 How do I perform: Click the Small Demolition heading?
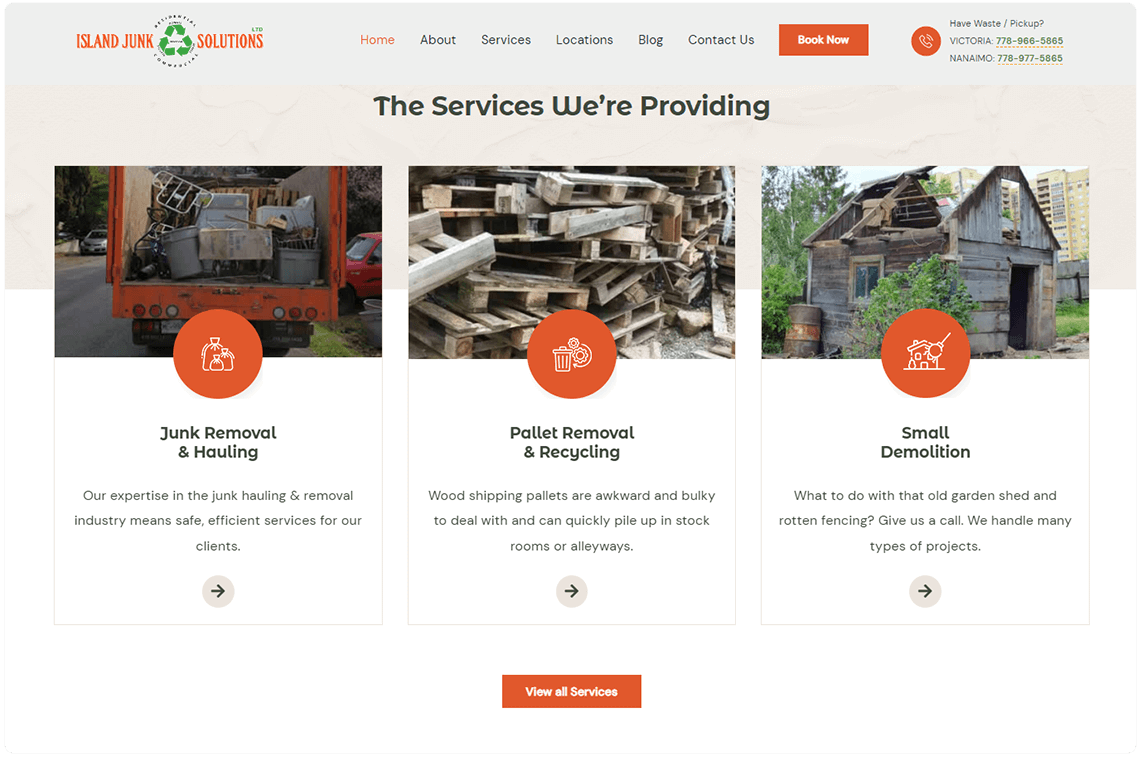point(925,443)
